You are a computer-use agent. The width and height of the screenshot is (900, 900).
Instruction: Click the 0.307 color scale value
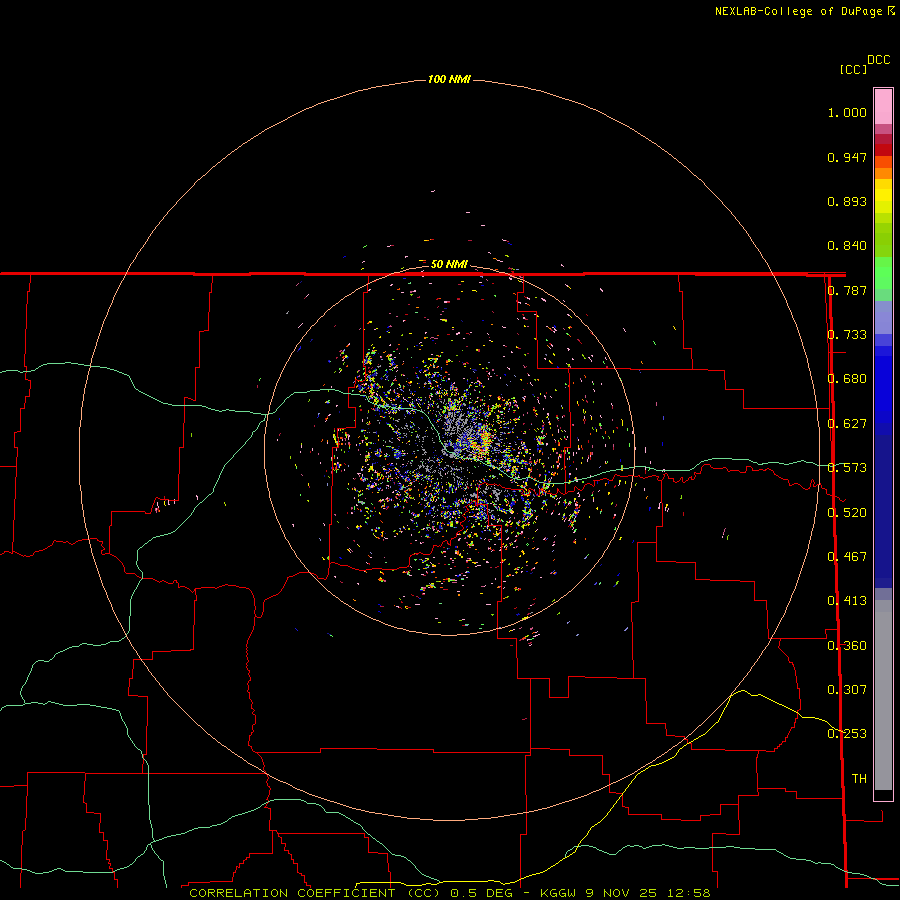[847, 690]
